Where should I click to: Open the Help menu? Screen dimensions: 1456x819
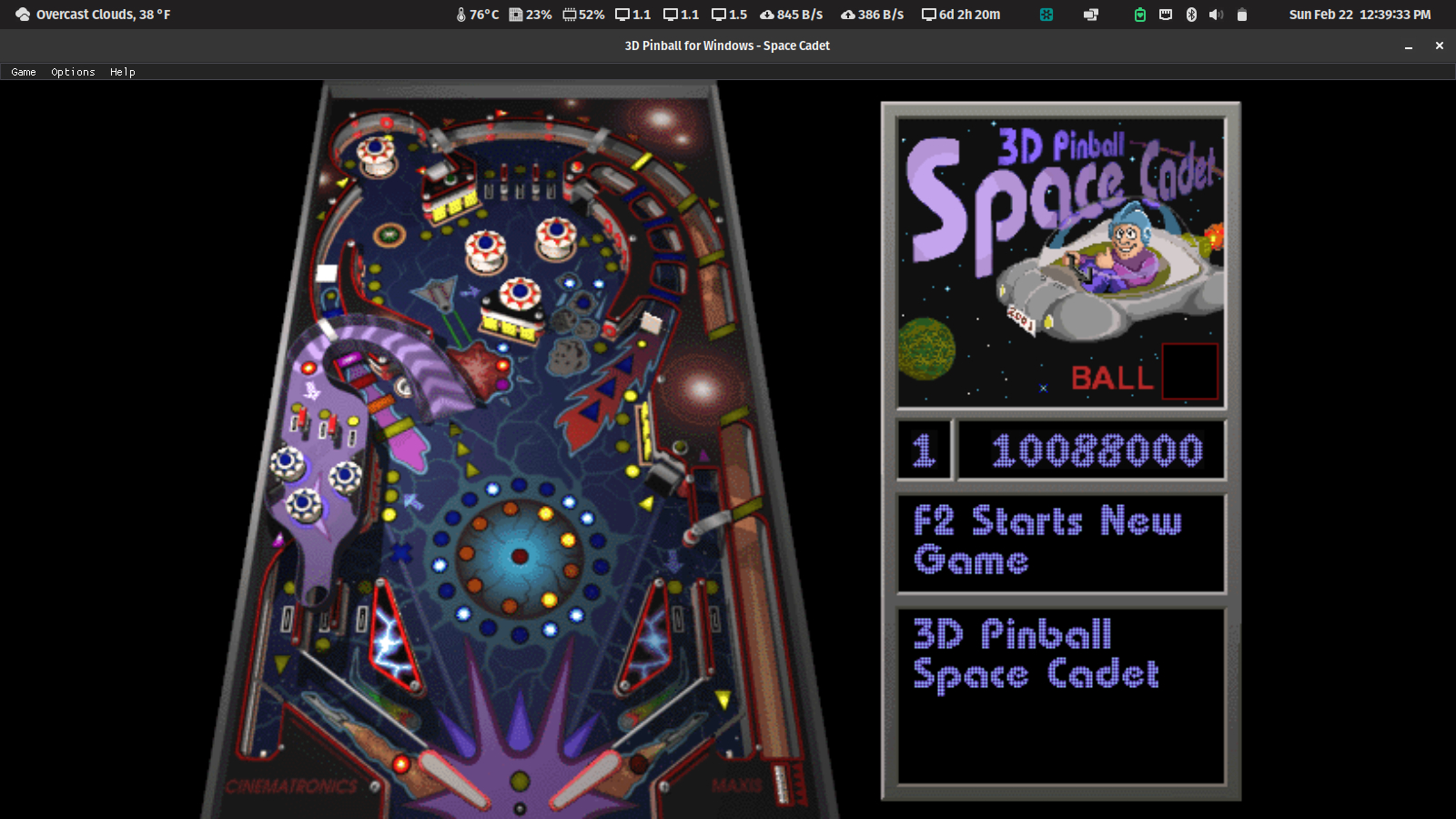point(122,72)
